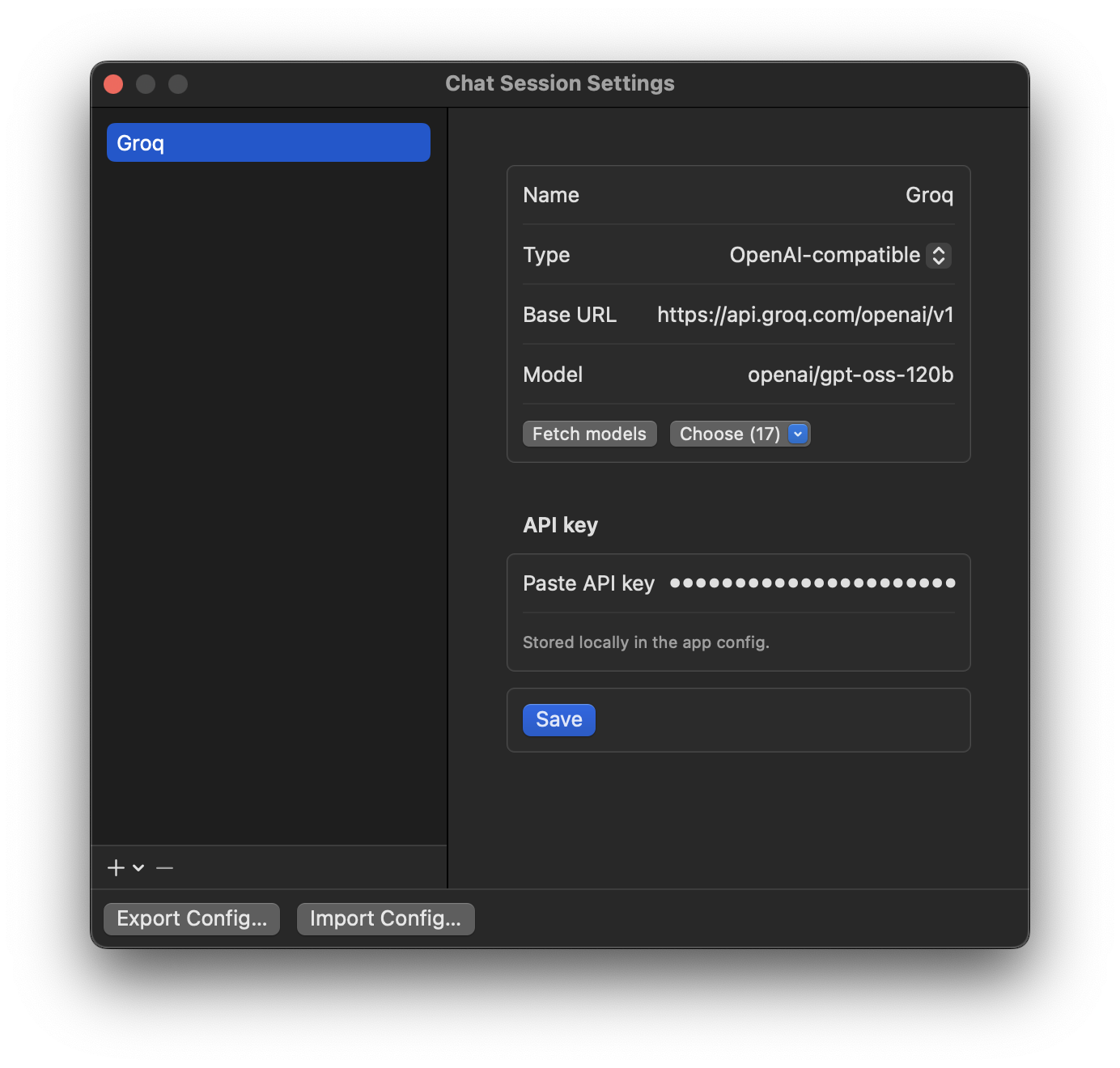
Task: Edit the Base URL field
Action: pos(805,315)
